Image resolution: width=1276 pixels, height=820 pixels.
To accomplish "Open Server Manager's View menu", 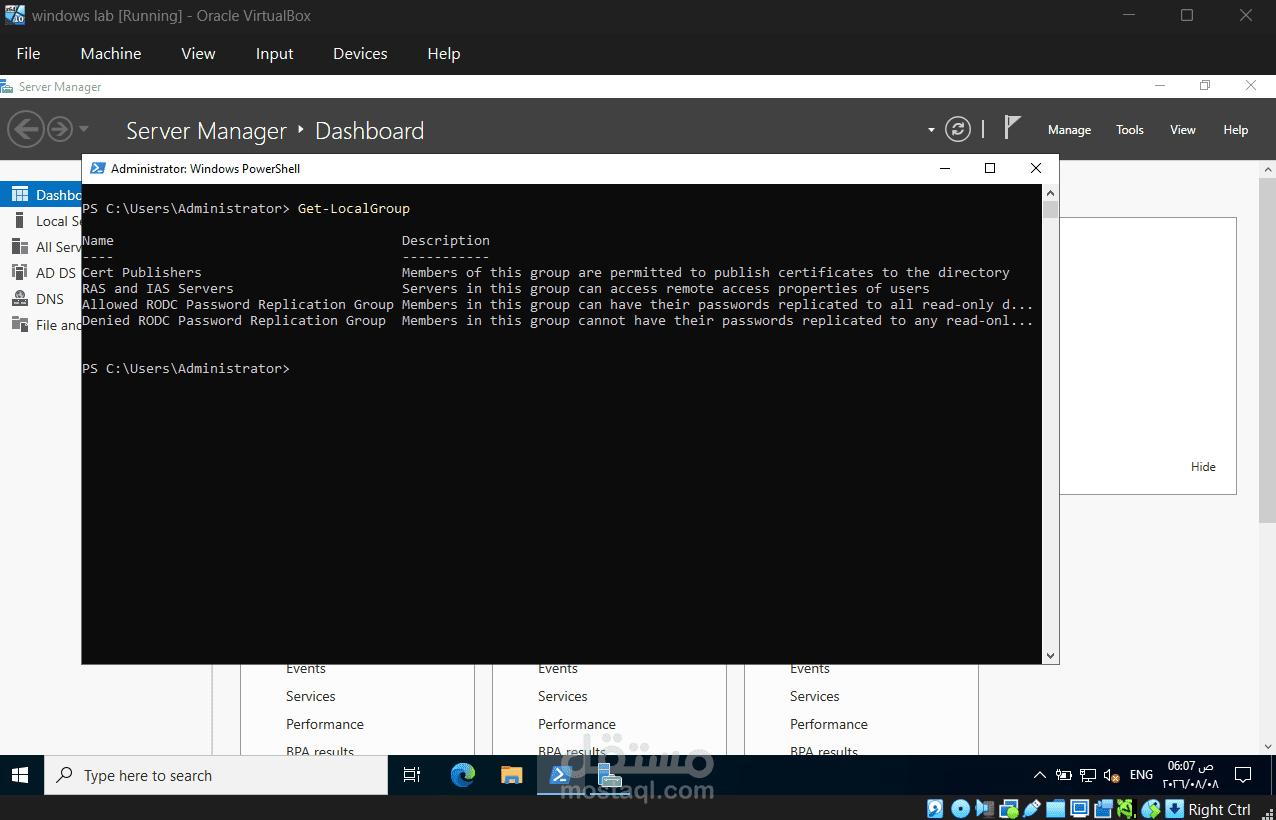I will tap(1183, 130).
